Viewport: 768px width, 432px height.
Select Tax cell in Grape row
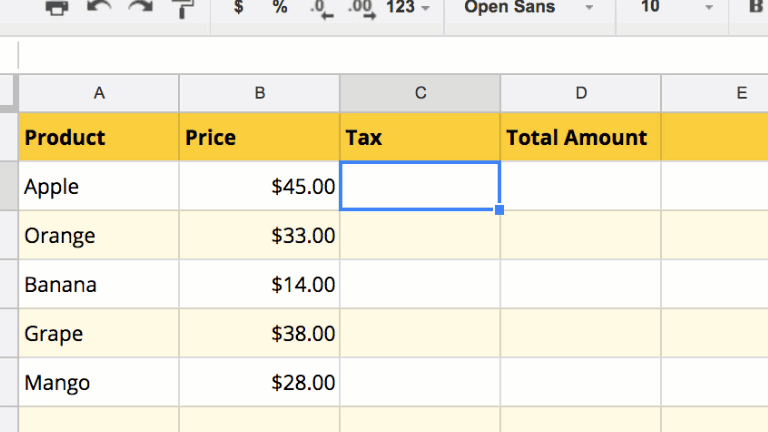pyautogui.click(x=420, y=333)
